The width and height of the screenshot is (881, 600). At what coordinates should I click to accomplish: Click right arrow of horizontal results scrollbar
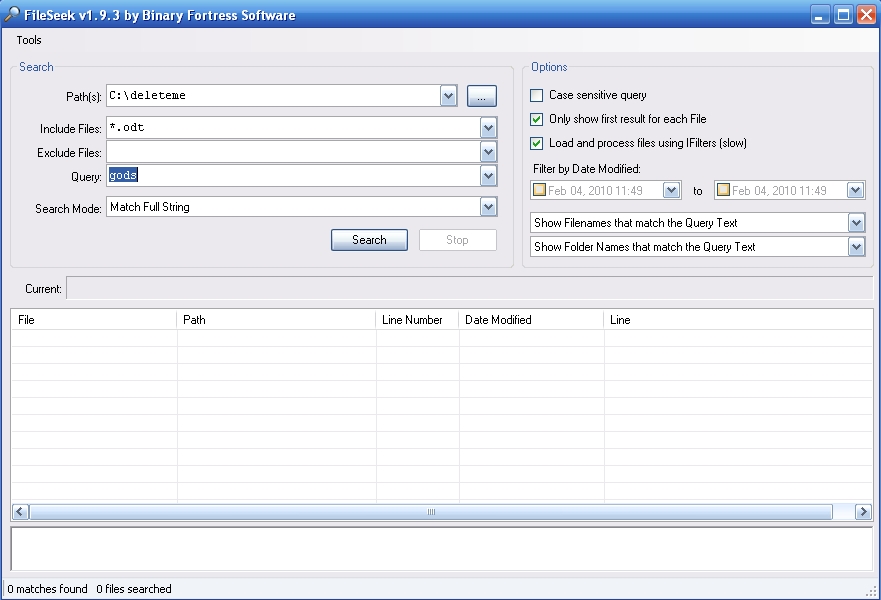click(863, 512)
